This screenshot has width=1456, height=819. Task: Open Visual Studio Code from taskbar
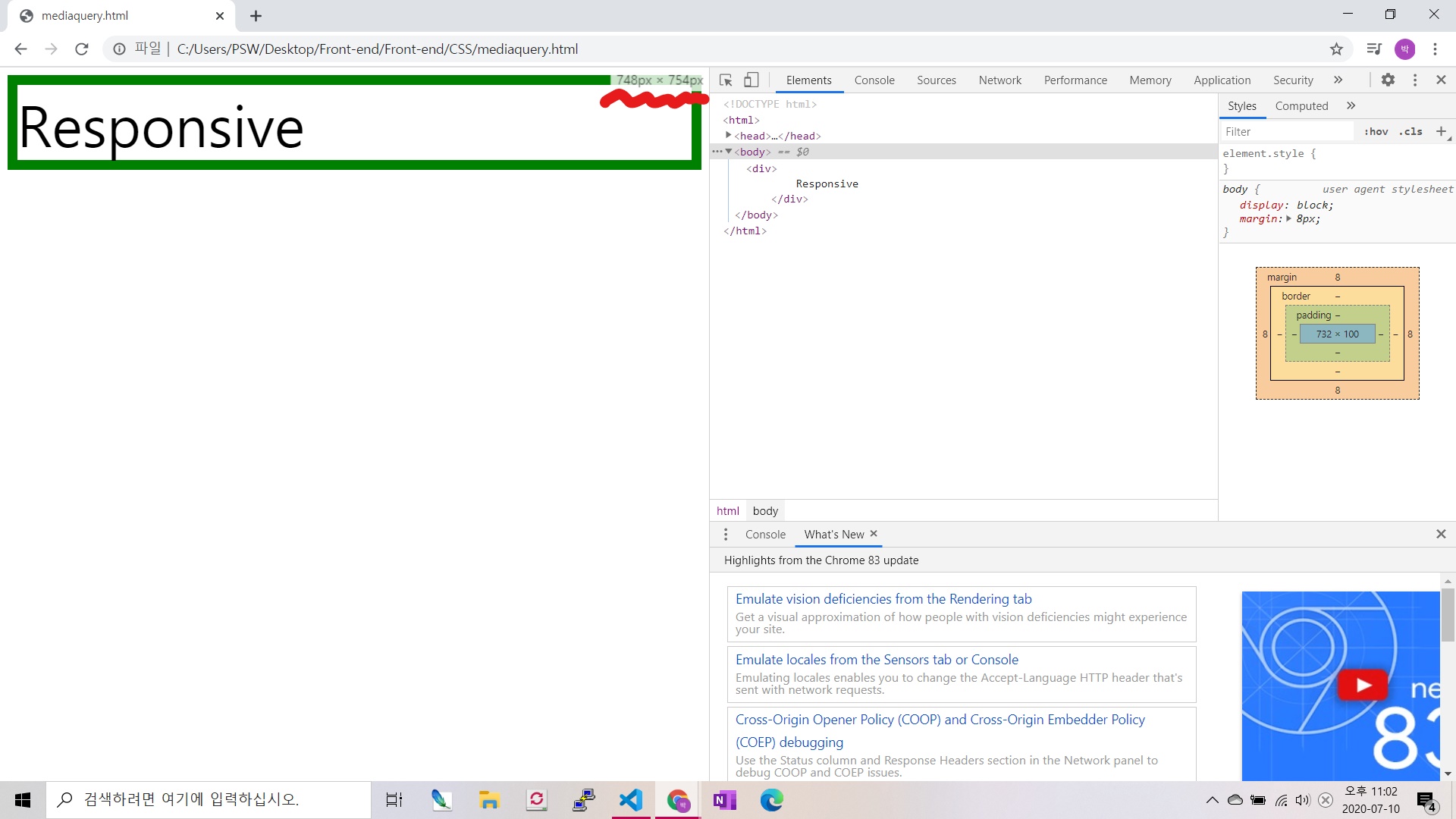click(631, 800)
